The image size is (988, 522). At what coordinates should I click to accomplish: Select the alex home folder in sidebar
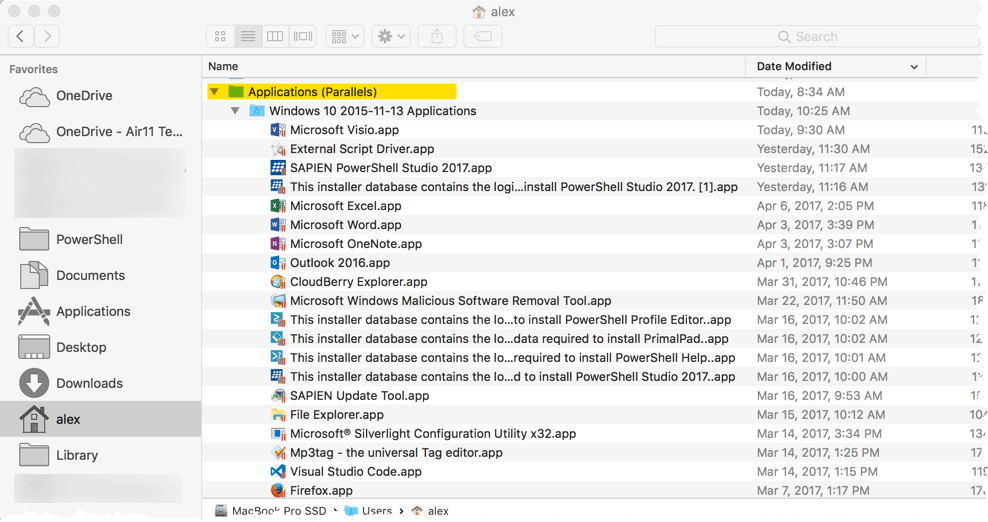pos(101,419)
